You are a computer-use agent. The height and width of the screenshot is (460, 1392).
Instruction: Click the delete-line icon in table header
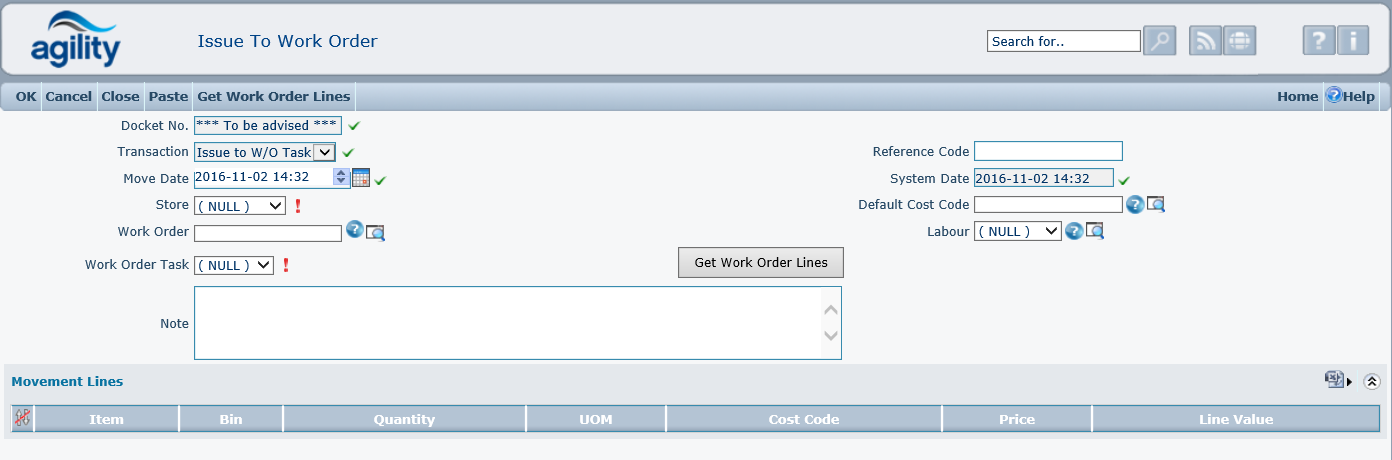coord(22,418)
